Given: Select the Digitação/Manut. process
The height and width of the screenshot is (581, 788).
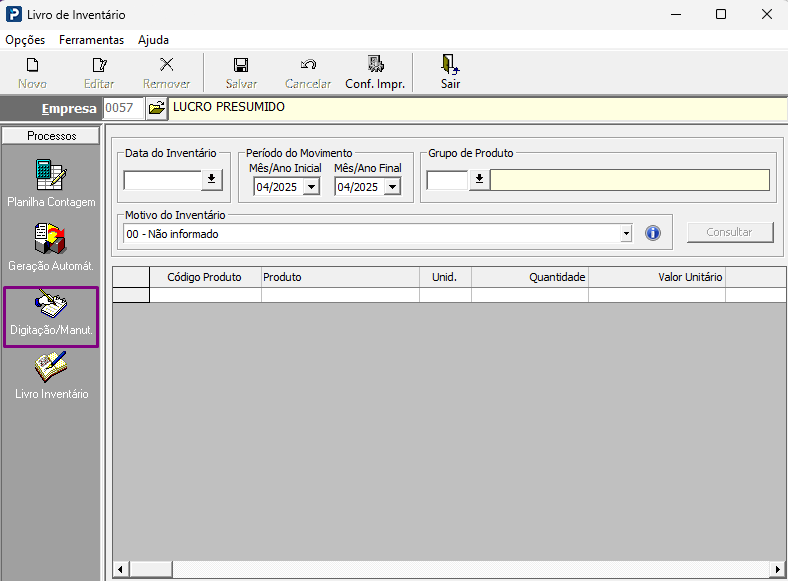Looking at the screenshot, I should [x=51, y=317].
